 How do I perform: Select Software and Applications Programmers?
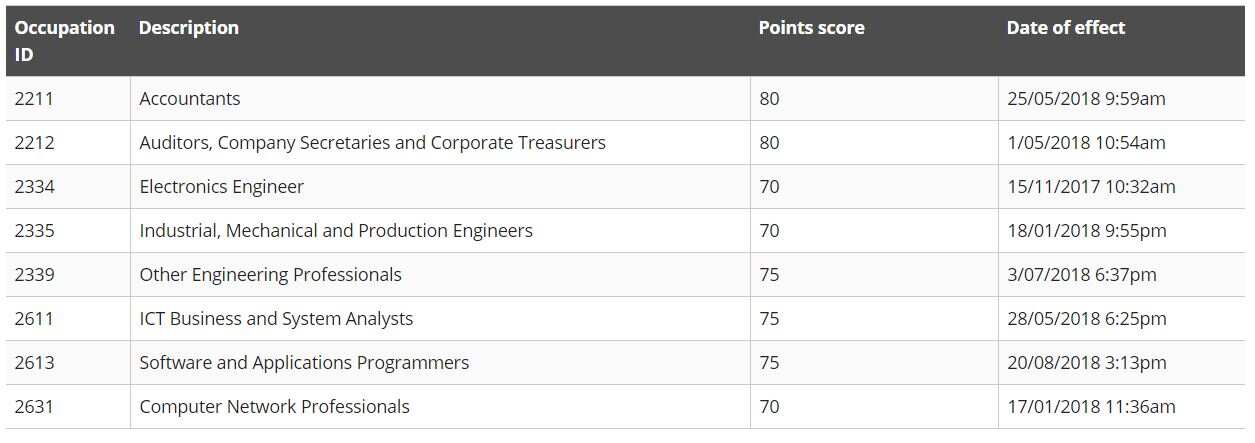[304, 363]
